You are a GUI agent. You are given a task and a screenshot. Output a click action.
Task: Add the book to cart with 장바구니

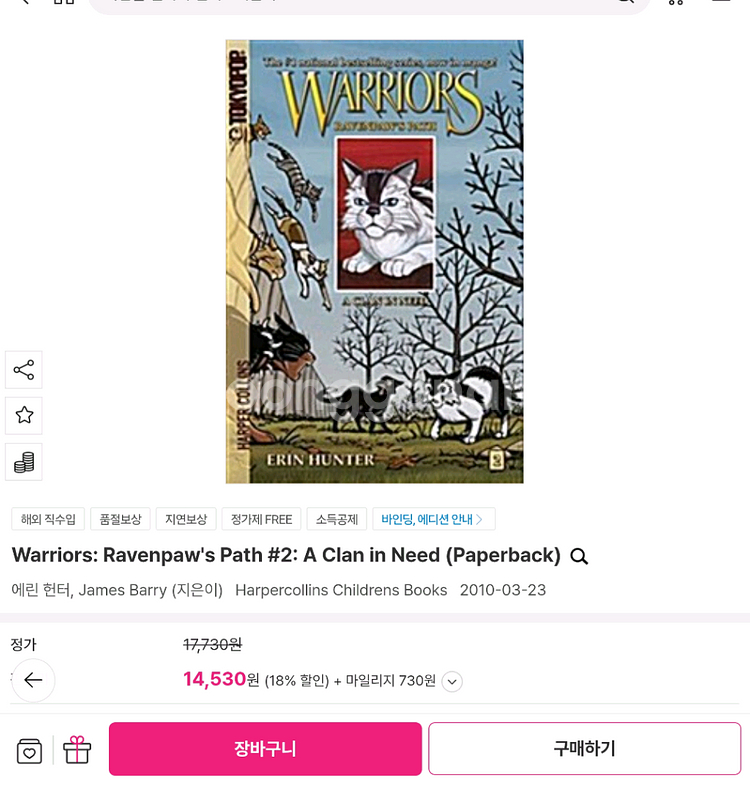(265, 749)
